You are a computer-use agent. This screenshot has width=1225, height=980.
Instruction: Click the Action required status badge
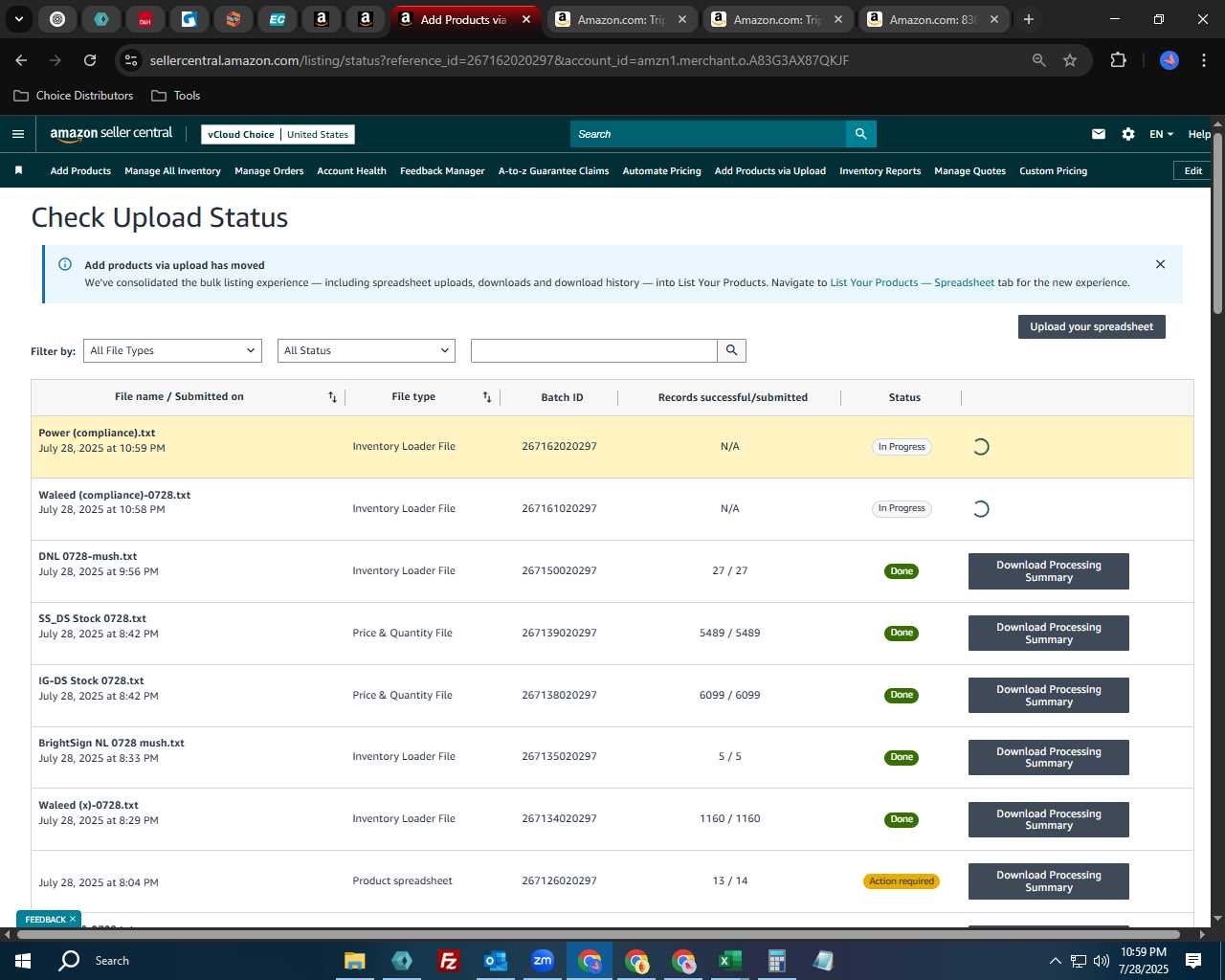[902, 881]
